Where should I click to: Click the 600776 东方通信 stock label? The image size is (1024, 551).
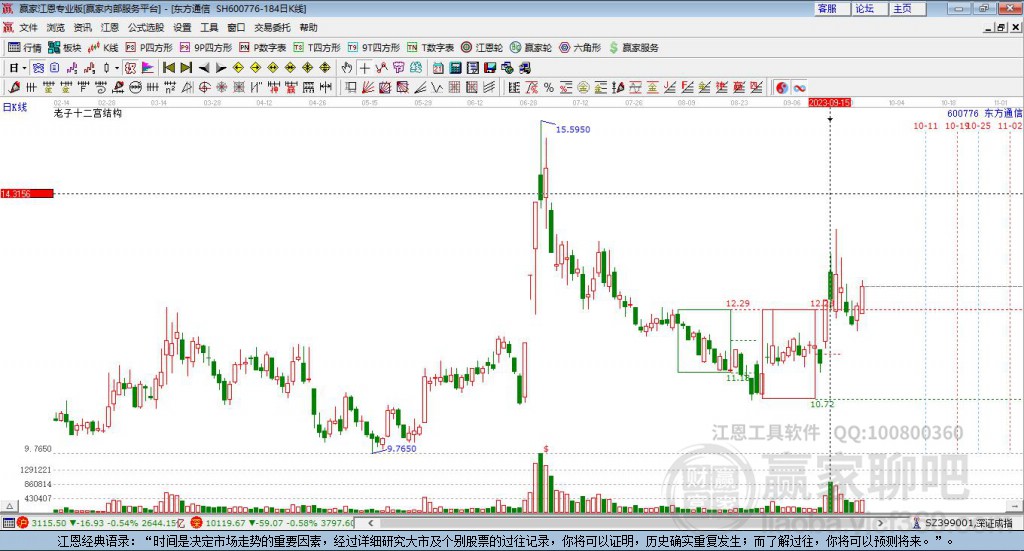pos(984,113)
